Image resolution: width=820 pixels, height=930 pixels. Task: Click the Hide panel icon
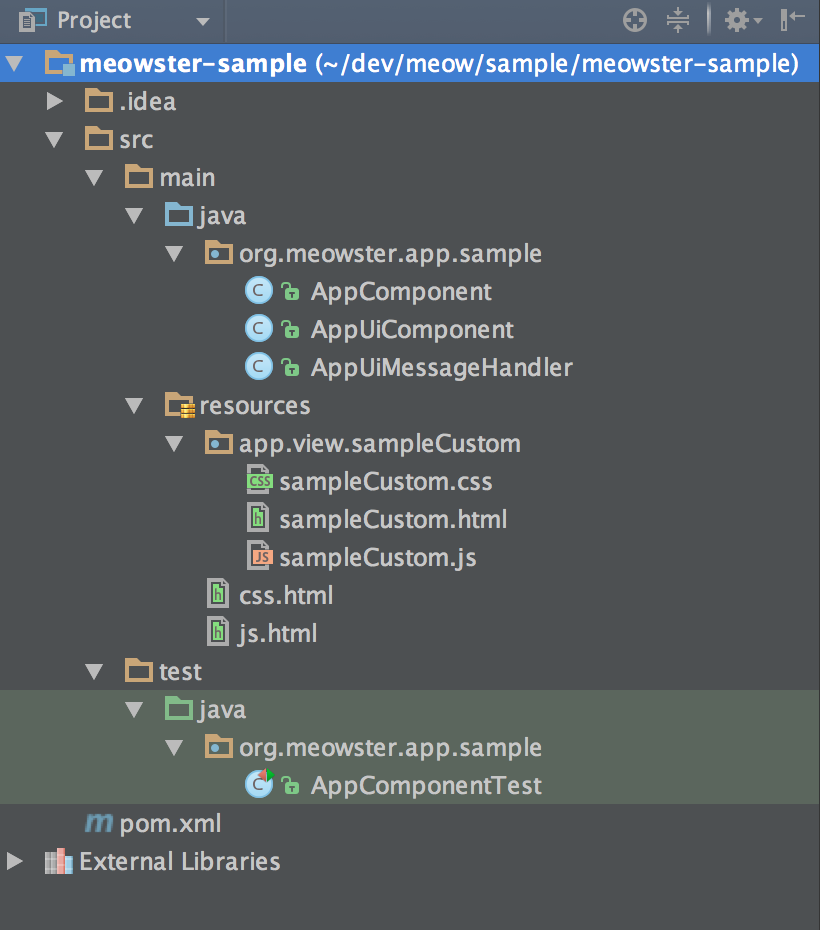[793, 20]
